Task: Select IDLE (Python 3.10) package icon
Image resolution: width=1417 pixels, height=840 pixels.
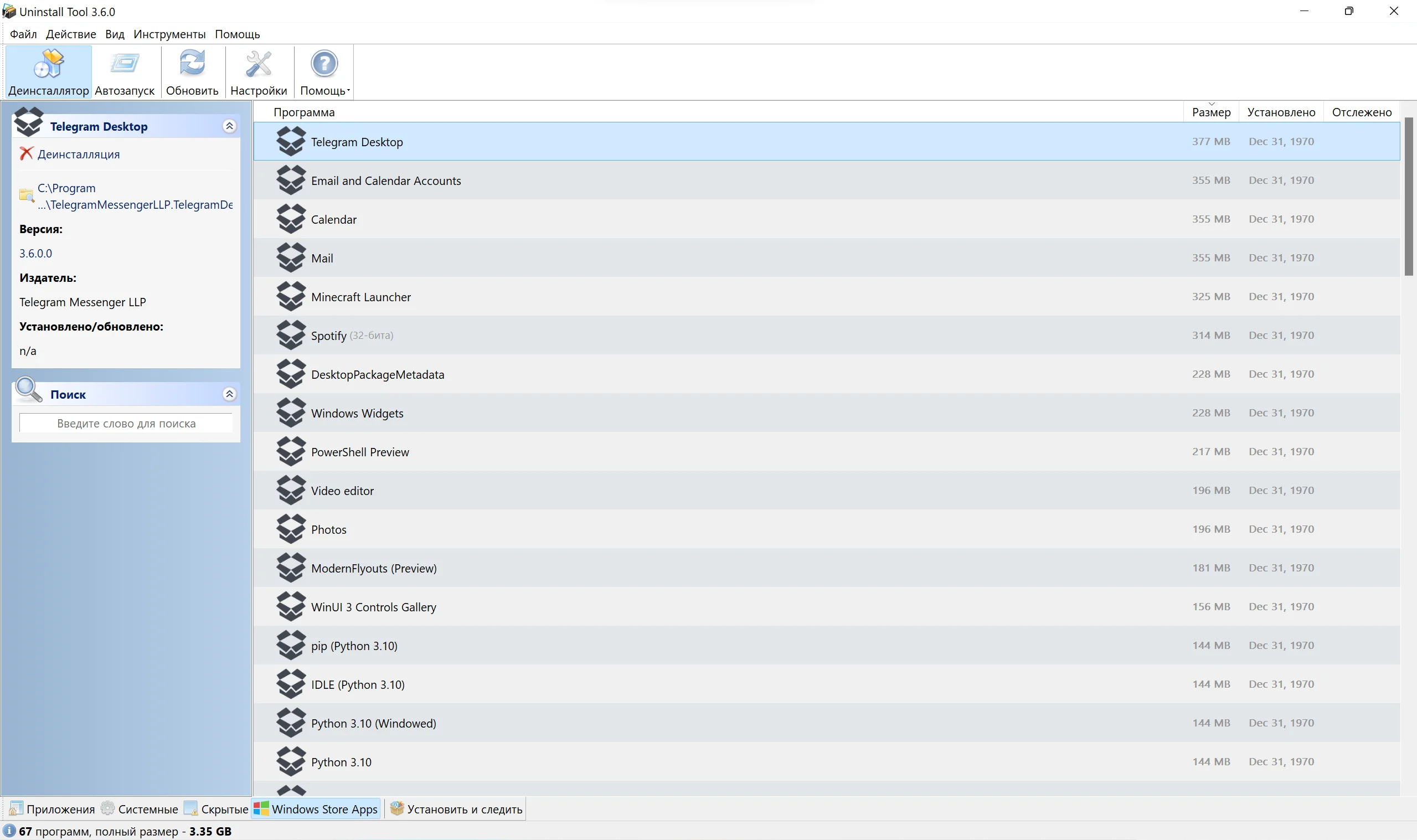Action: [x=291, y=684]
